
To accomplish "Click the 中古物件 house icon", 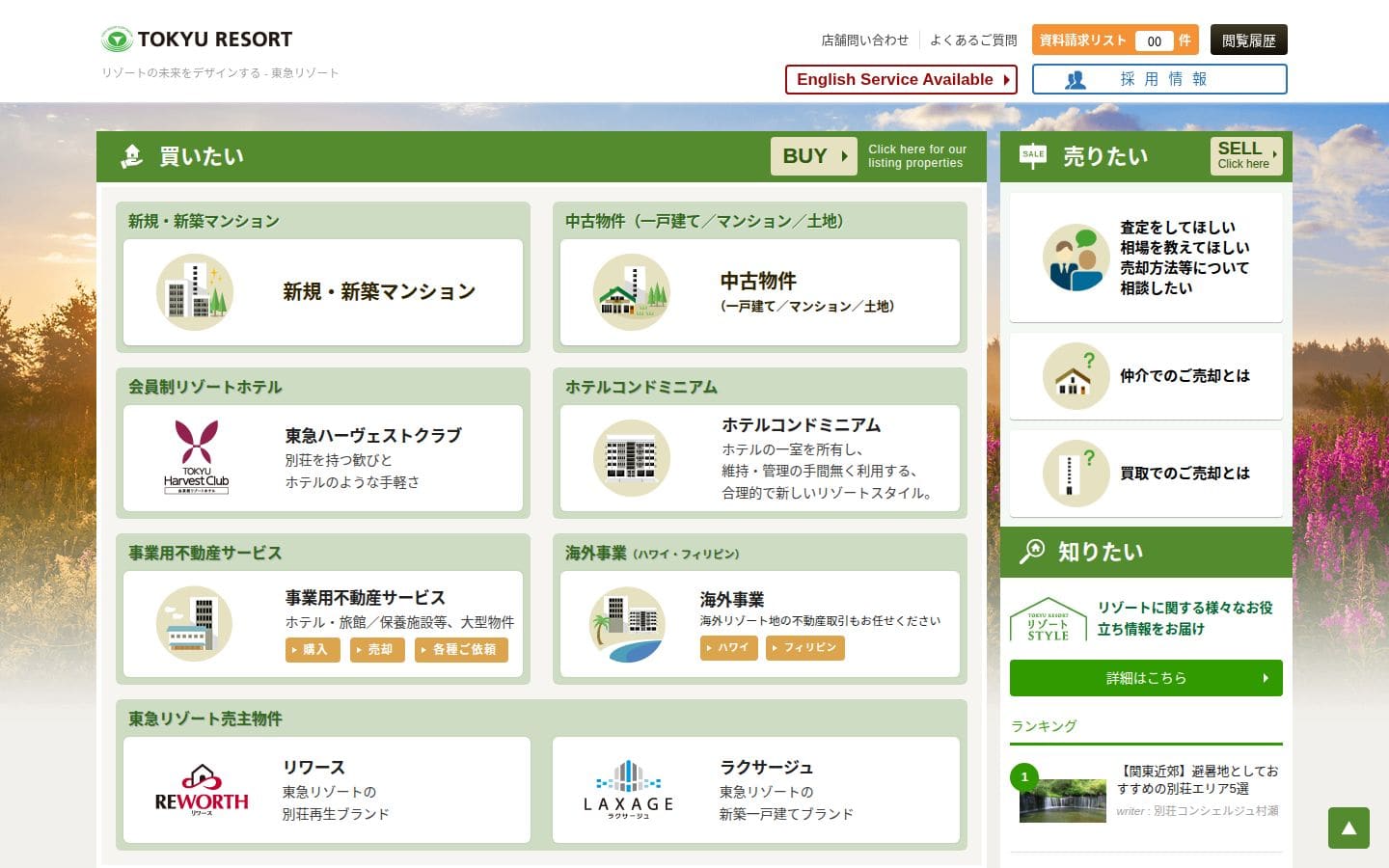I will coord(632,292).
